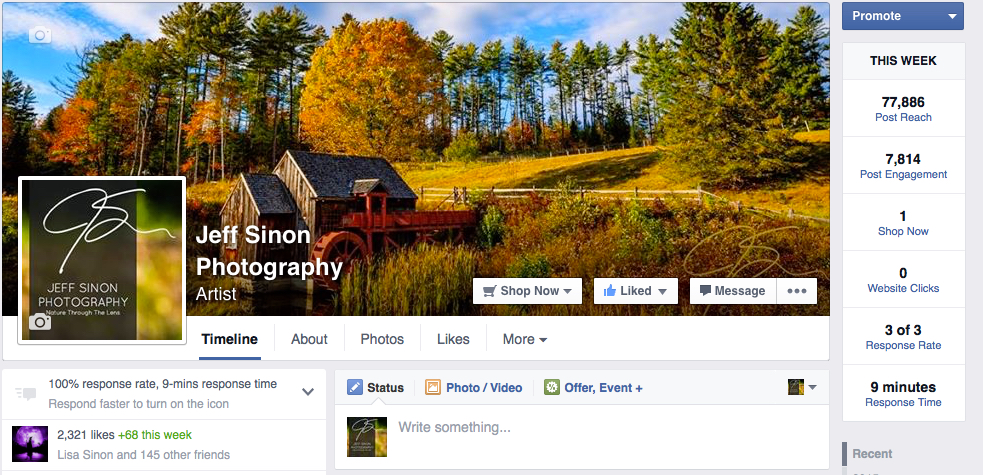Click the cover photo camera icon

40,35
